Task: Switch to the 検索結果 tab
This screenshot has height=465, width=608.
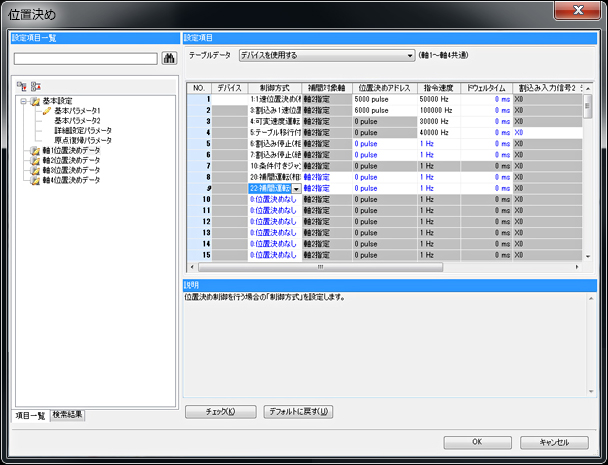Action: tap(68, 414)
